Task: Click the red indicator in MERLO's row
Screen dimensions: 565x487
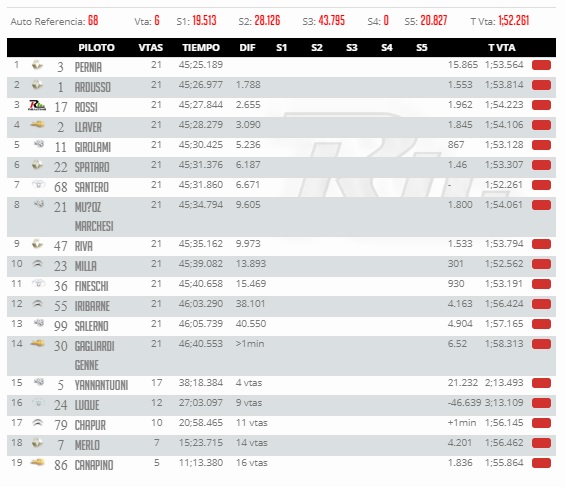Action: [x=541, y=443]
